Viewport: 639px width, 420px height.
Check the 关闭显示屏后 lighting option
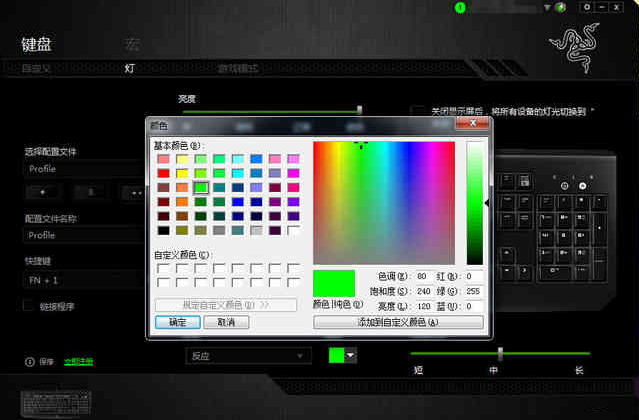point(418,111)
